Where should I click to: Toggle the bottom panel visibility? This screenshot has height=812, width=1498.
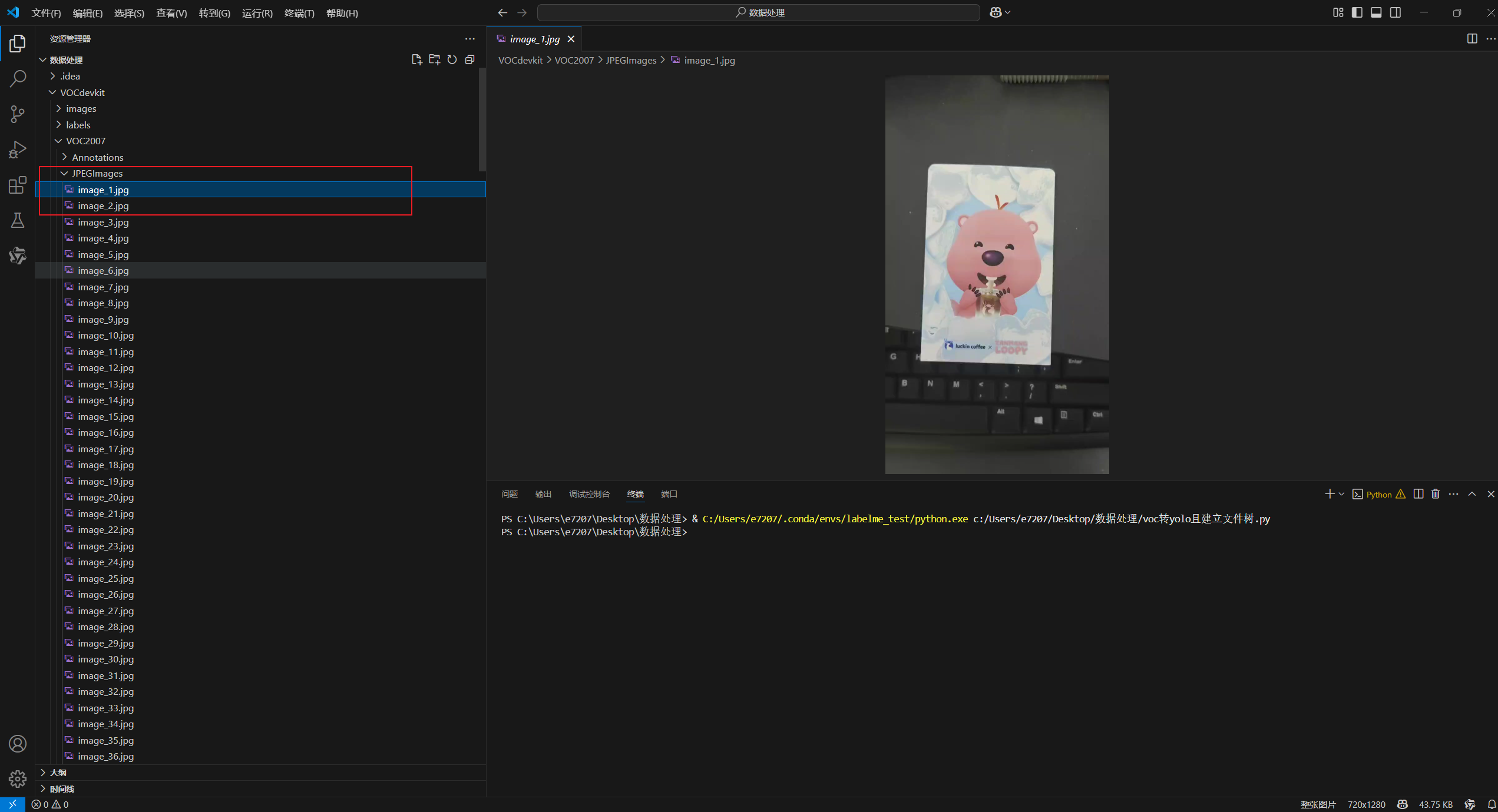(1376, 12)
